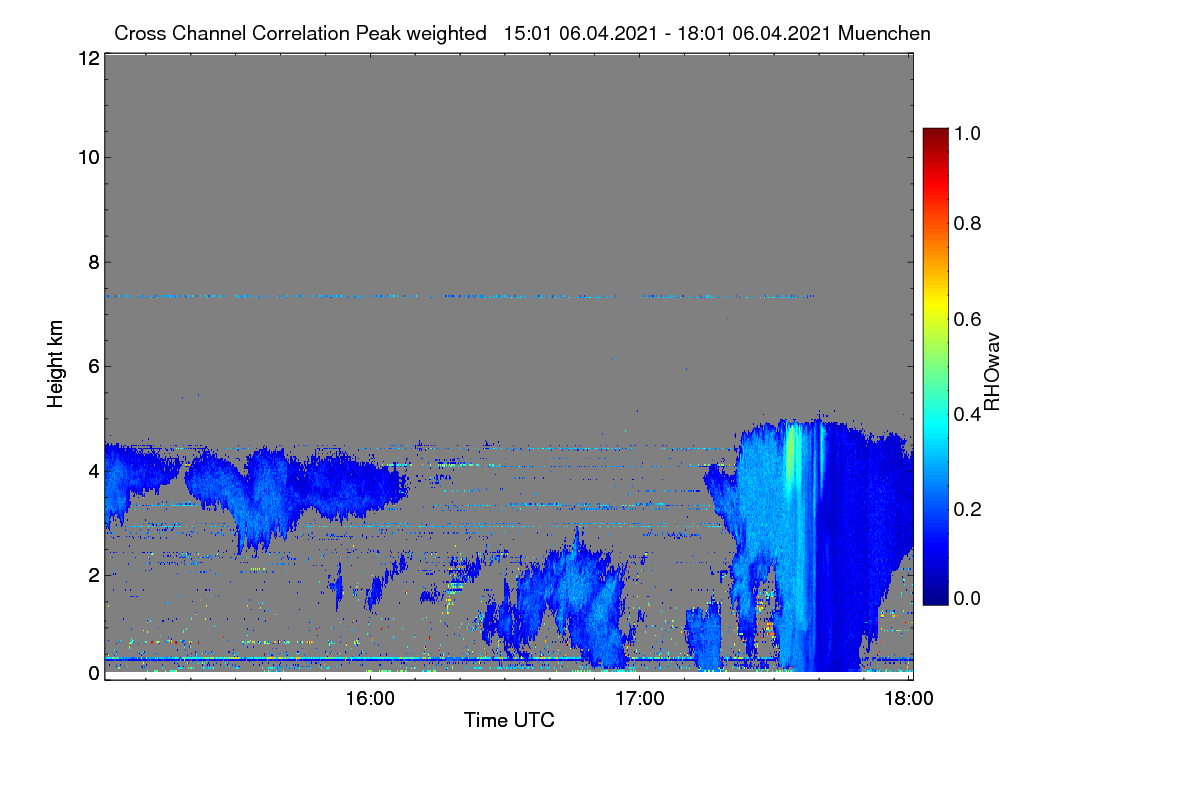Click the low blue cloud echo near 16:50
This screenshot has width=1200, height=800.
[x=575, y=600]
